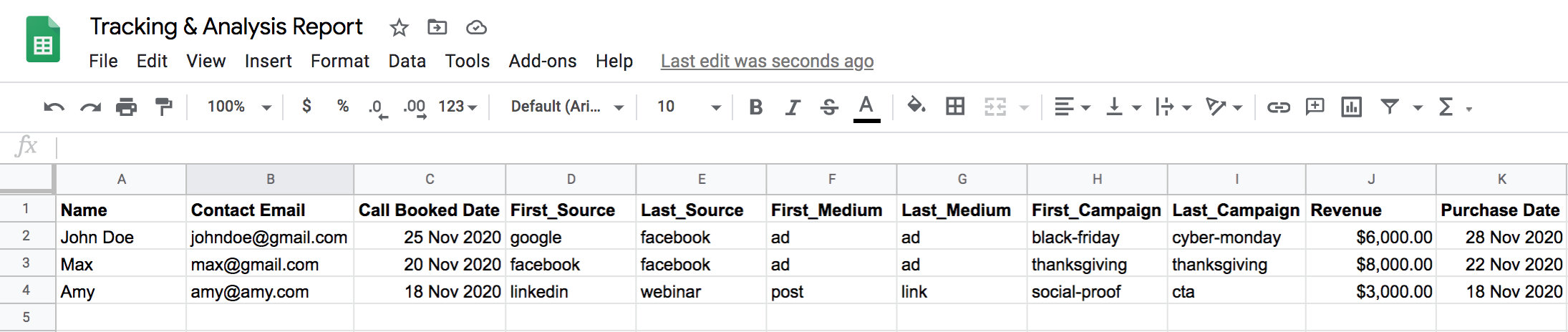Toggle italic text formatting
Viewport: 1568px width, 332px height.
(x=792, y=107)
